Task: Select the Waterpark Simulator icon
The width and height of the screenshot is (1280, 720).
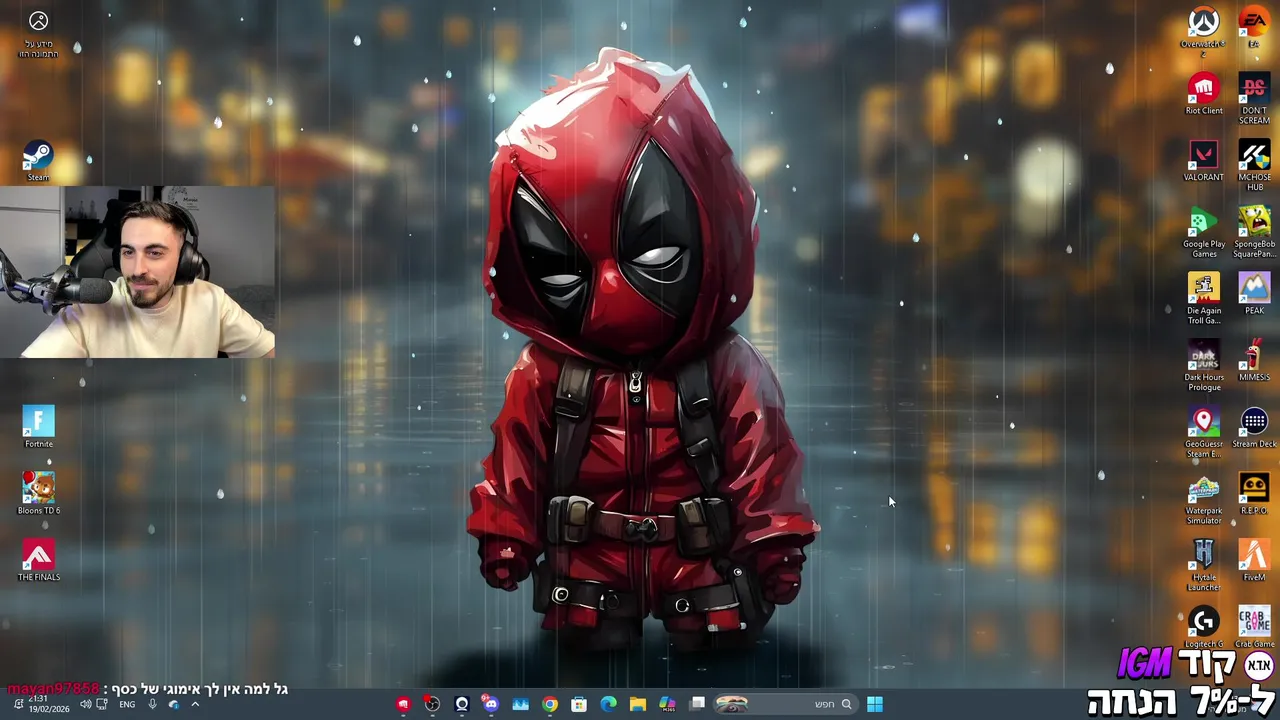Action: pyautogui.click(x=1204, y=499)
